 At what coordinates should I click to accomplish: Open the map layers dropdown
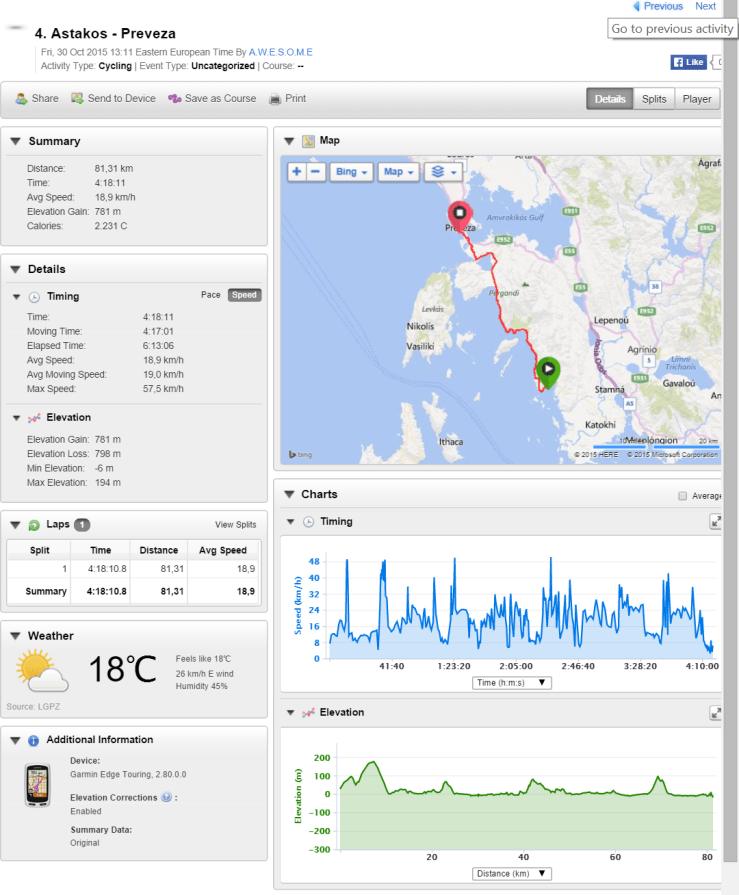pos(441,172)
